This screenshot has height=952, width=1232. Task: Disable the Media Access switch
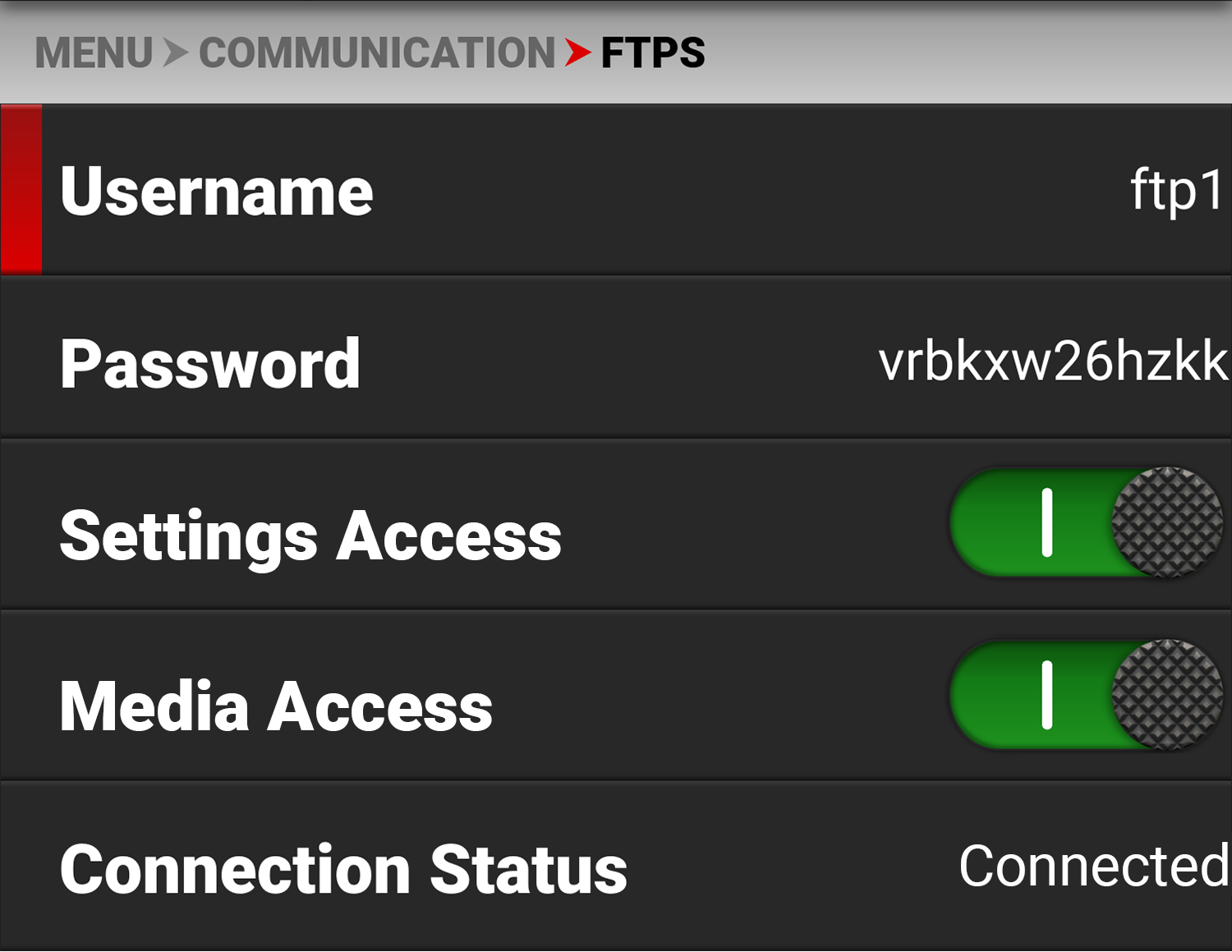pyautogui.click(x=1087, y=695)
